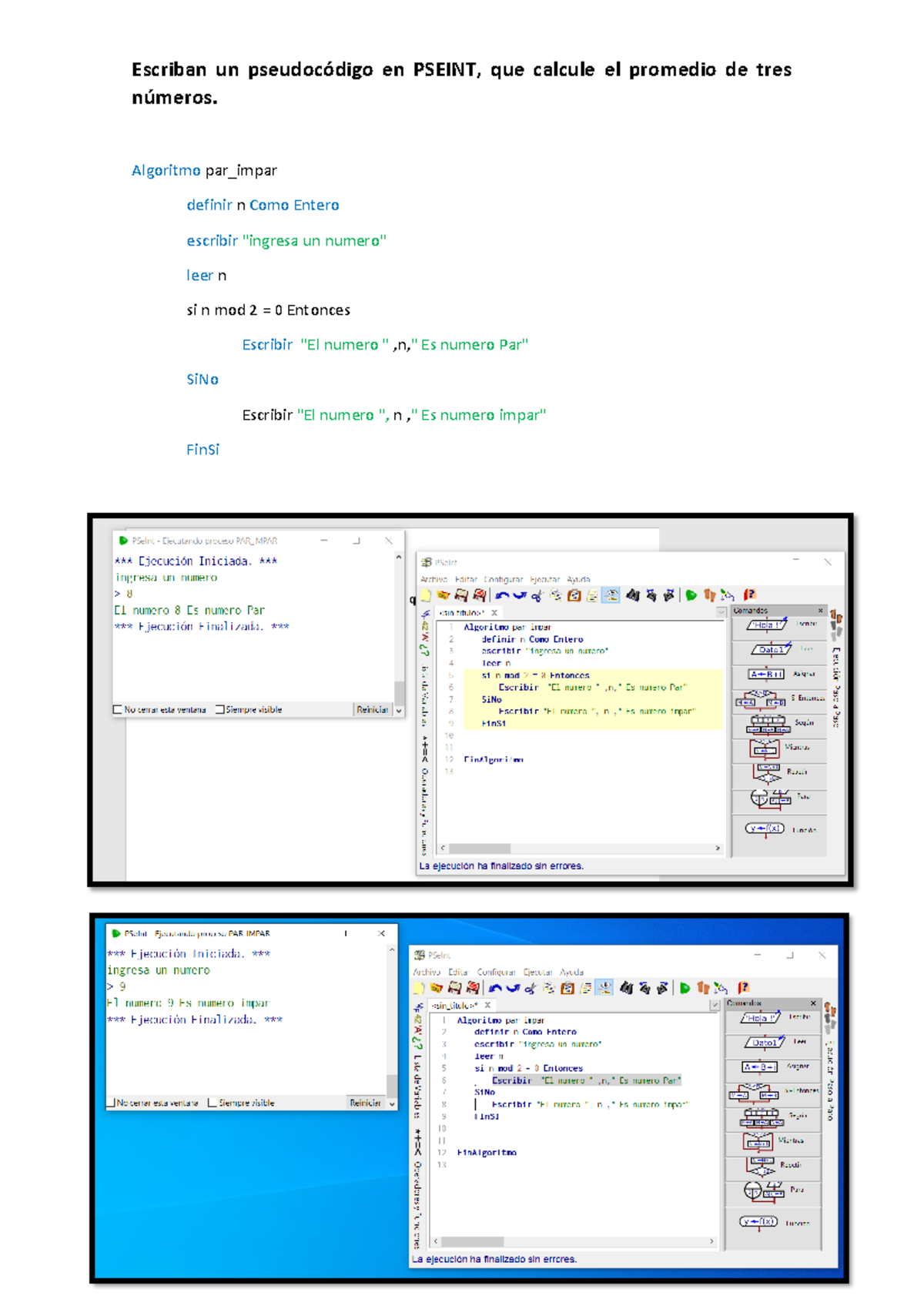
Task: Click the step-by-step footprints icon in lower toolbar
Action: point(703,988)
